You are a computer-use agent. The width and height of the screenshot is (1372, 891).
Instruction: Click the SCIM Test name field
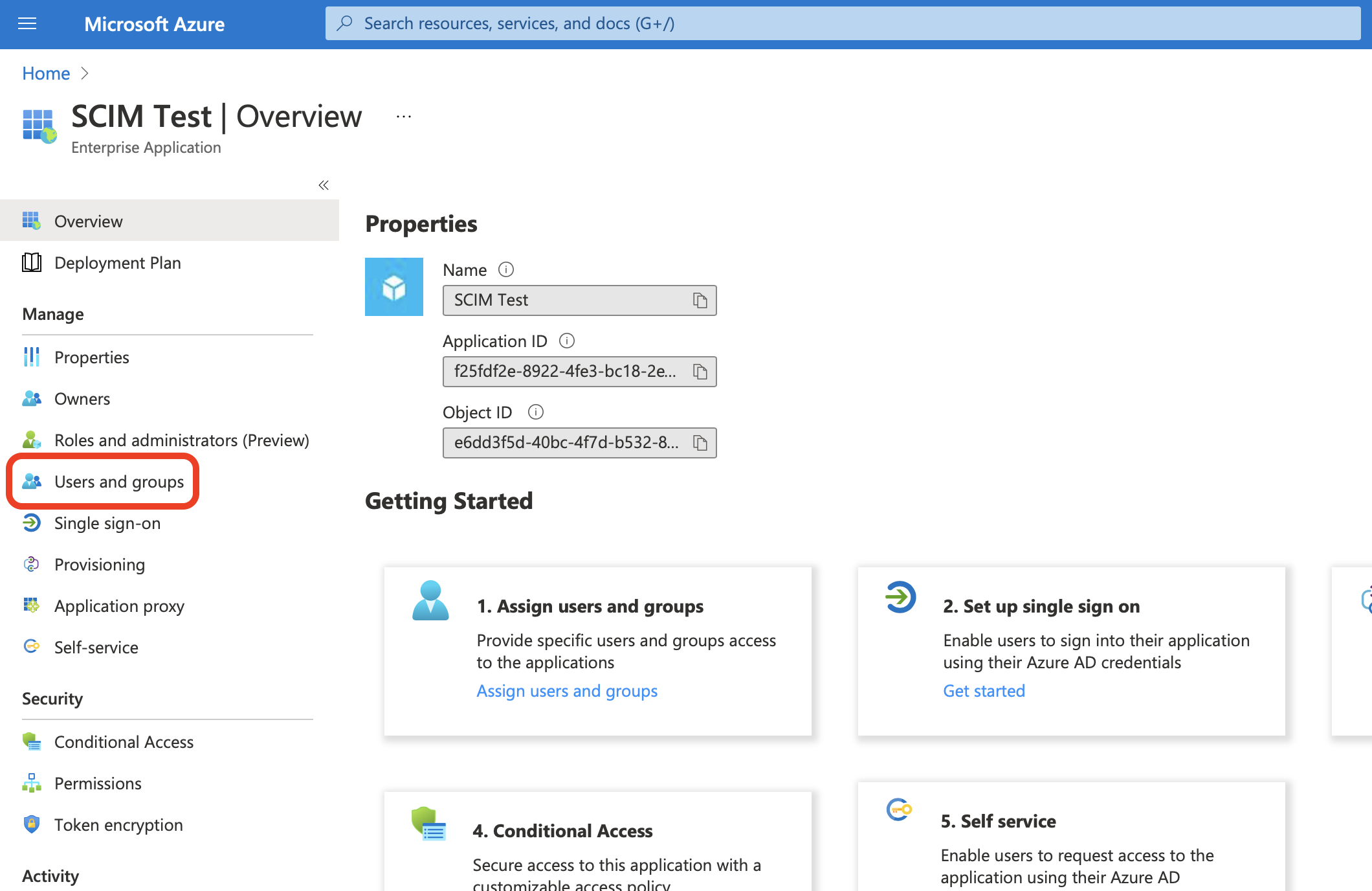coord(579,300)
